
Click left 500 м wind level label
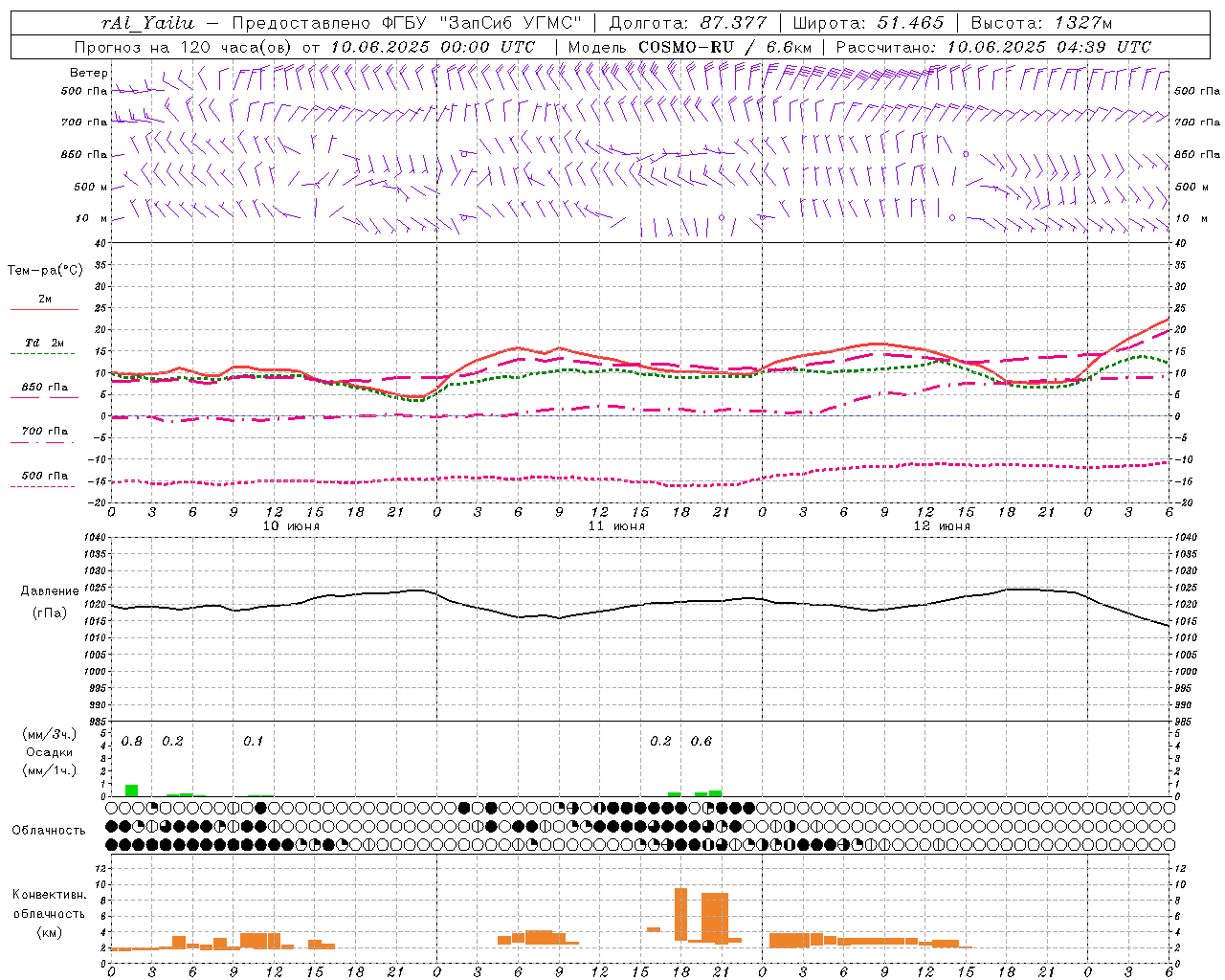(x=91, y=187)
